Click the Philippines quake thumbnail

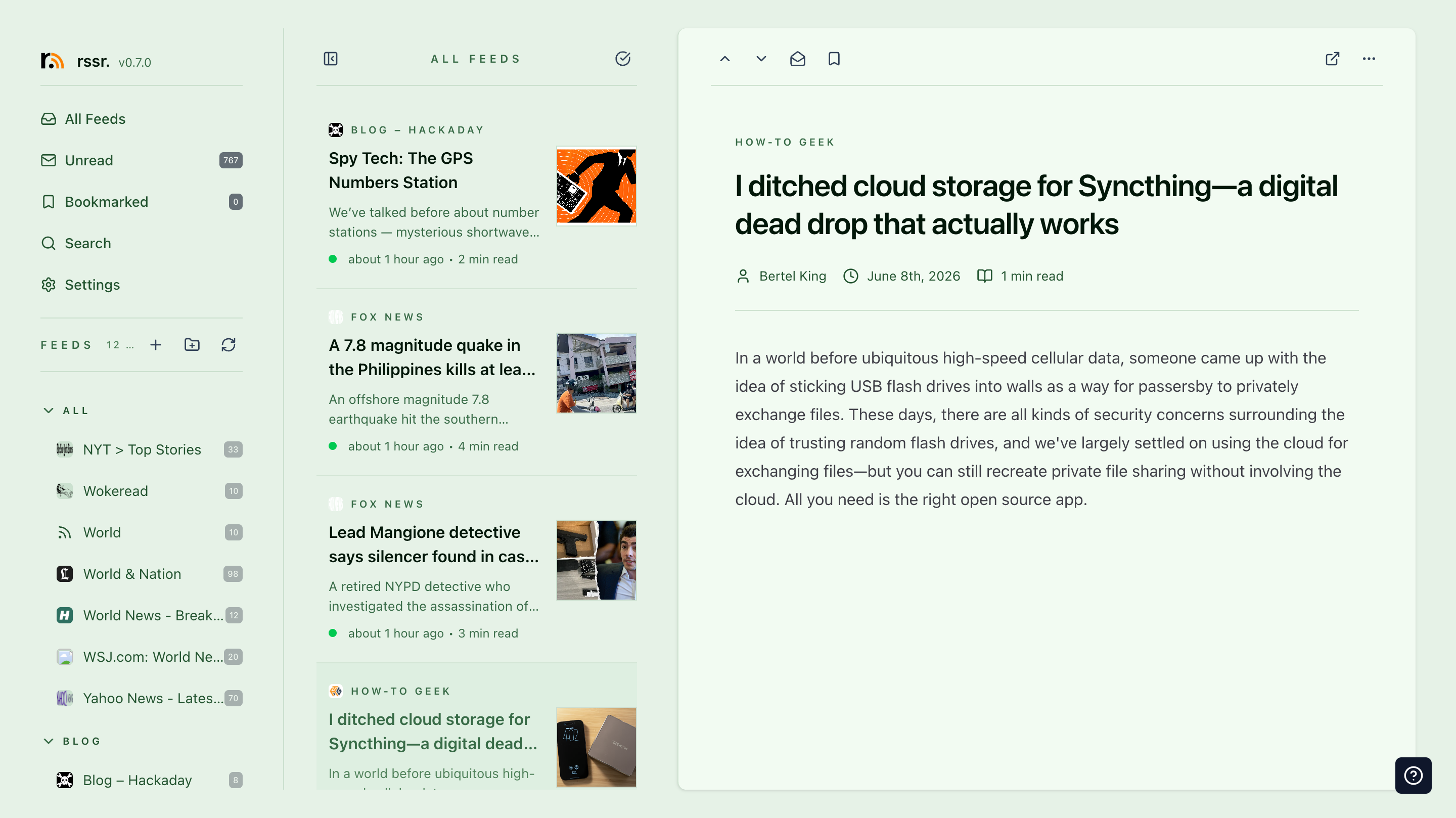(597, 373)
